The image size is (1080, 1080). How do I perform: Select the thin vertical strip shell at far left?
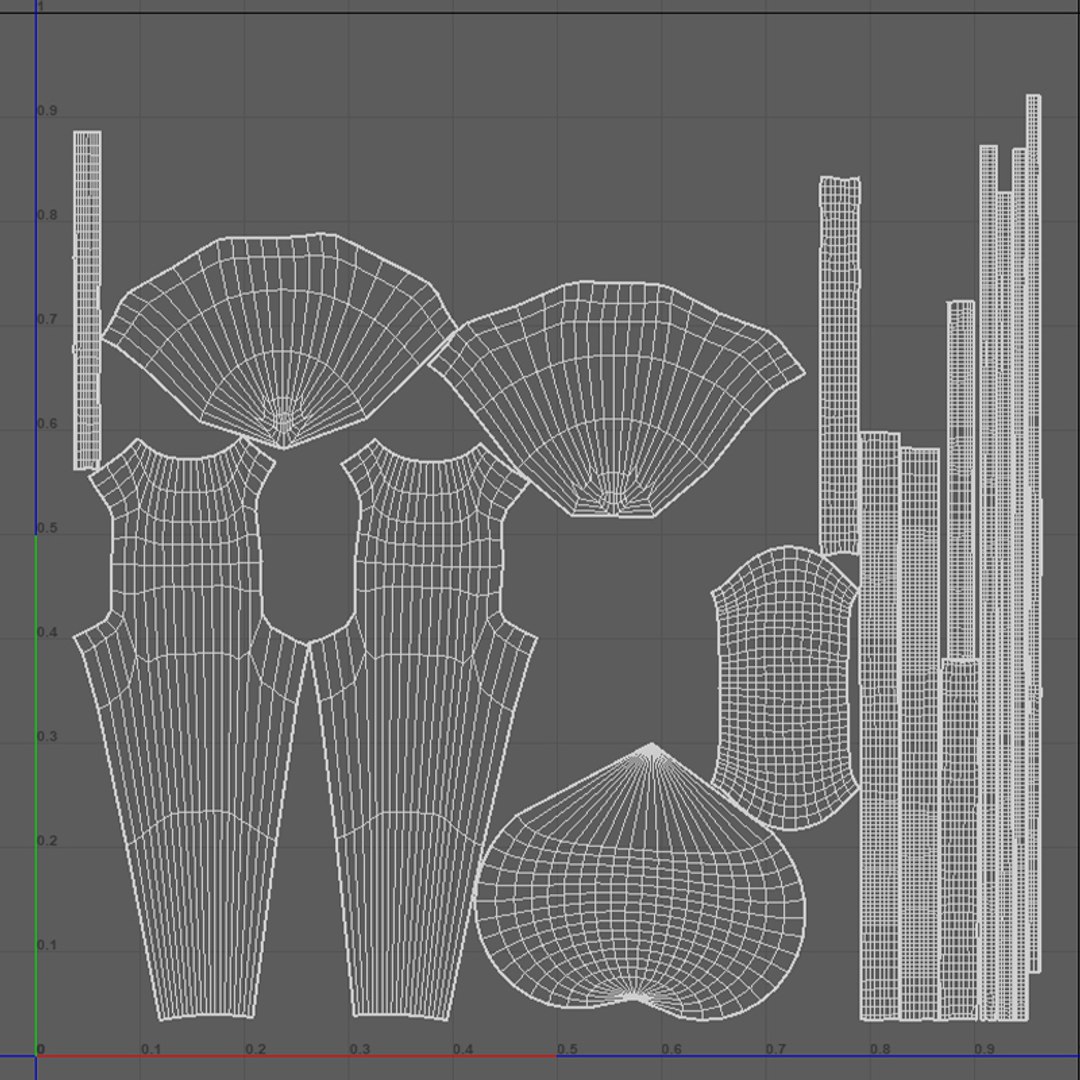(87, 300)
